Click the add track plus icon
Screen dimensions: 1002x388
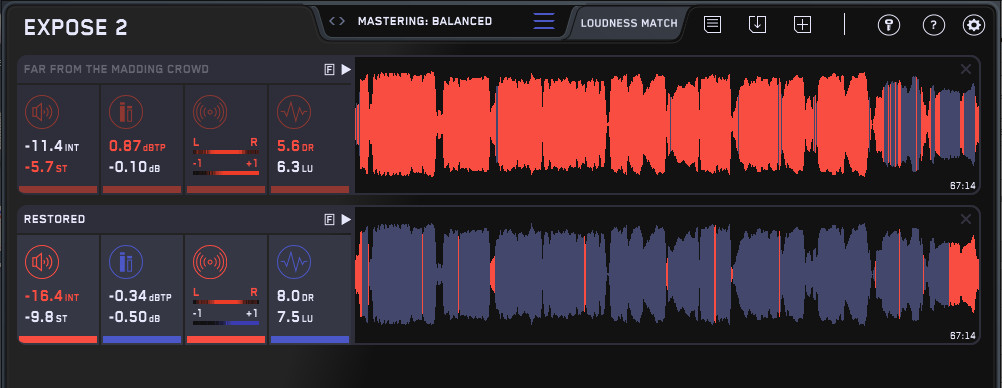click(x=802, y=25)
